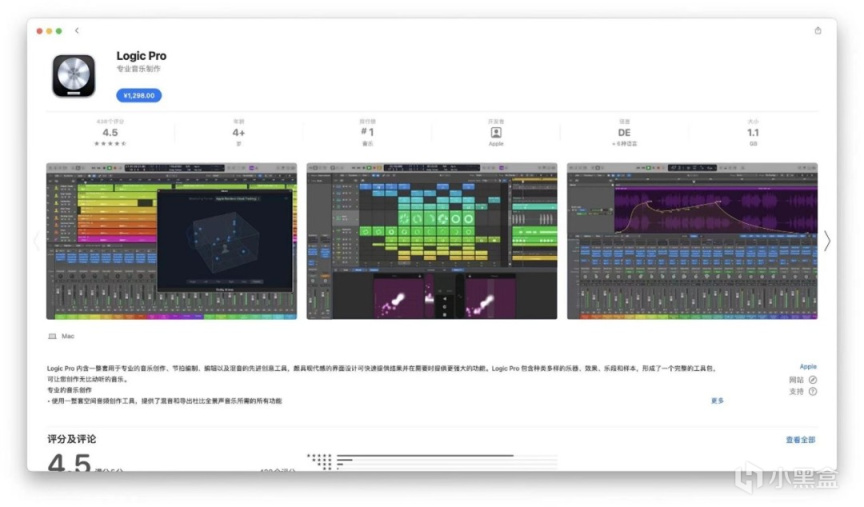This screenshot has width=864, height=507.
Task: View the 1.1 GB size info
Action: [x=753, y=133]
